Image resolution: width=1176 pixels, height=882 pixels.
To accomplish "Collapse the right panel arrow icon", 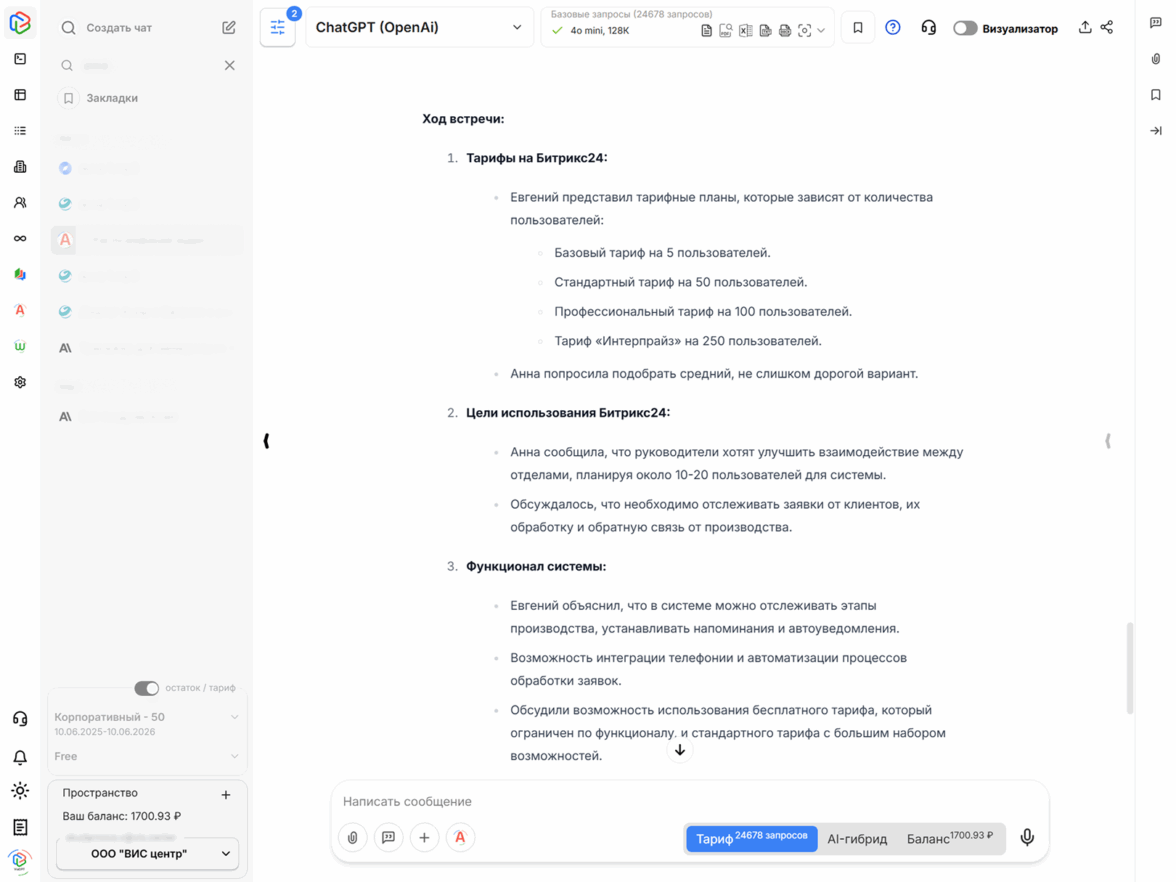I will [x=1156, y=130].
